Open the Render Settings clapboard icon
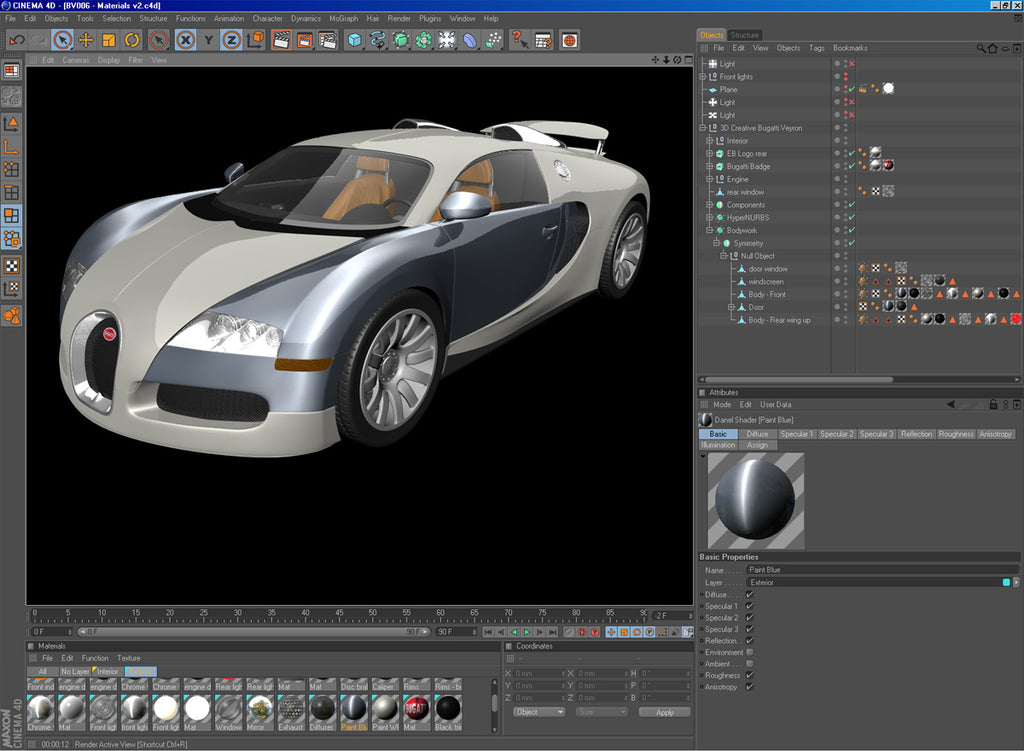1024x751 pixels. pos(328,40)
